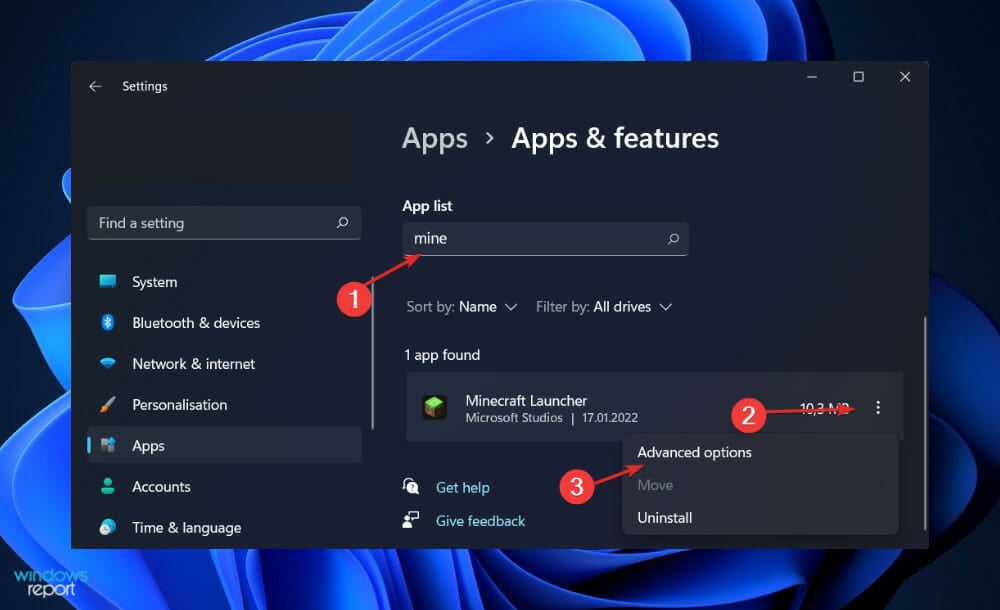Open Bluetooth & devices settings
Image resolution: width=1000 pixels, height=610 pixels.
(x=224, y=322)
